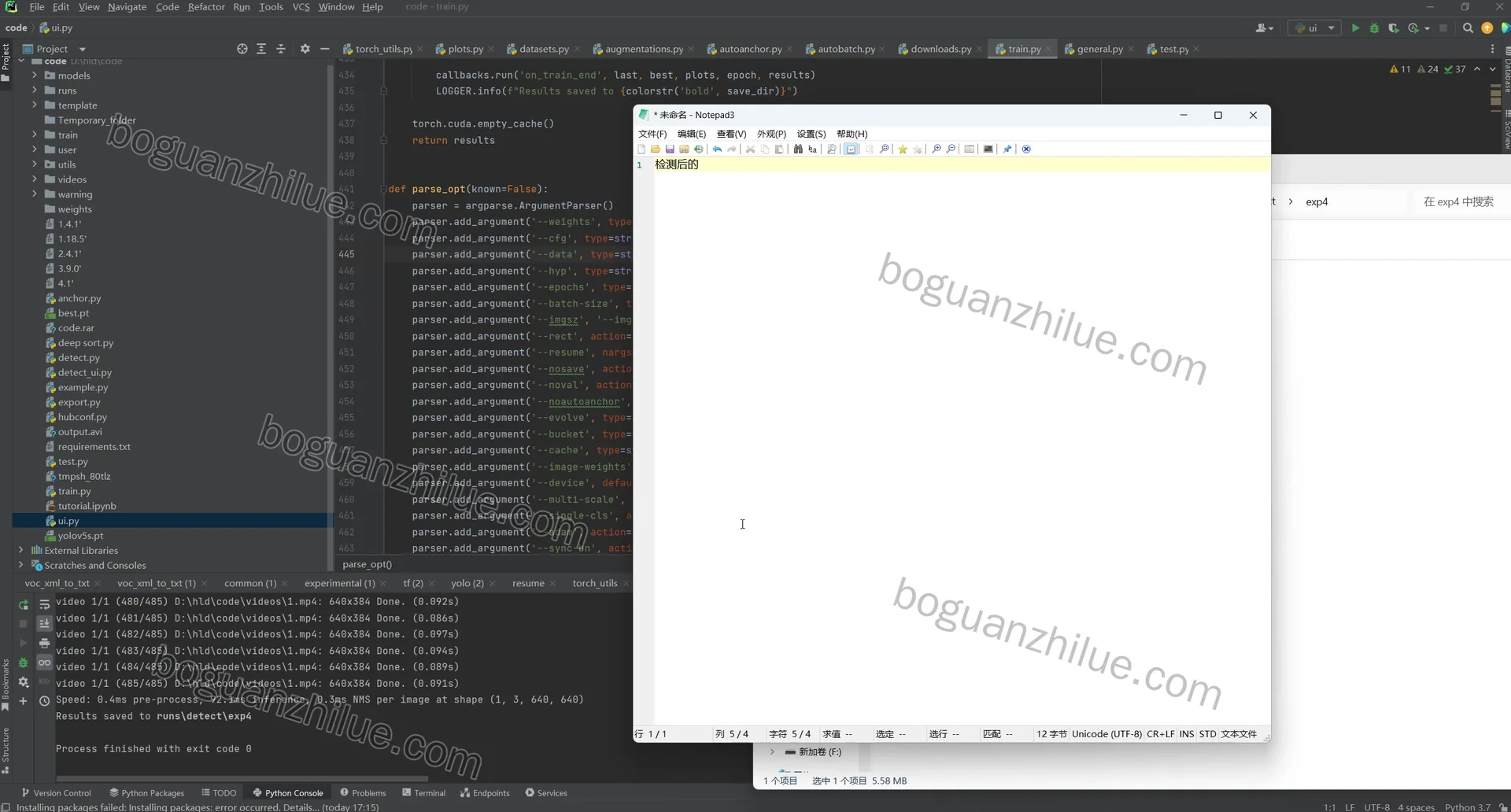
Task: Click the Open file icon in Notepad3
Action: (x=656, y=149)
